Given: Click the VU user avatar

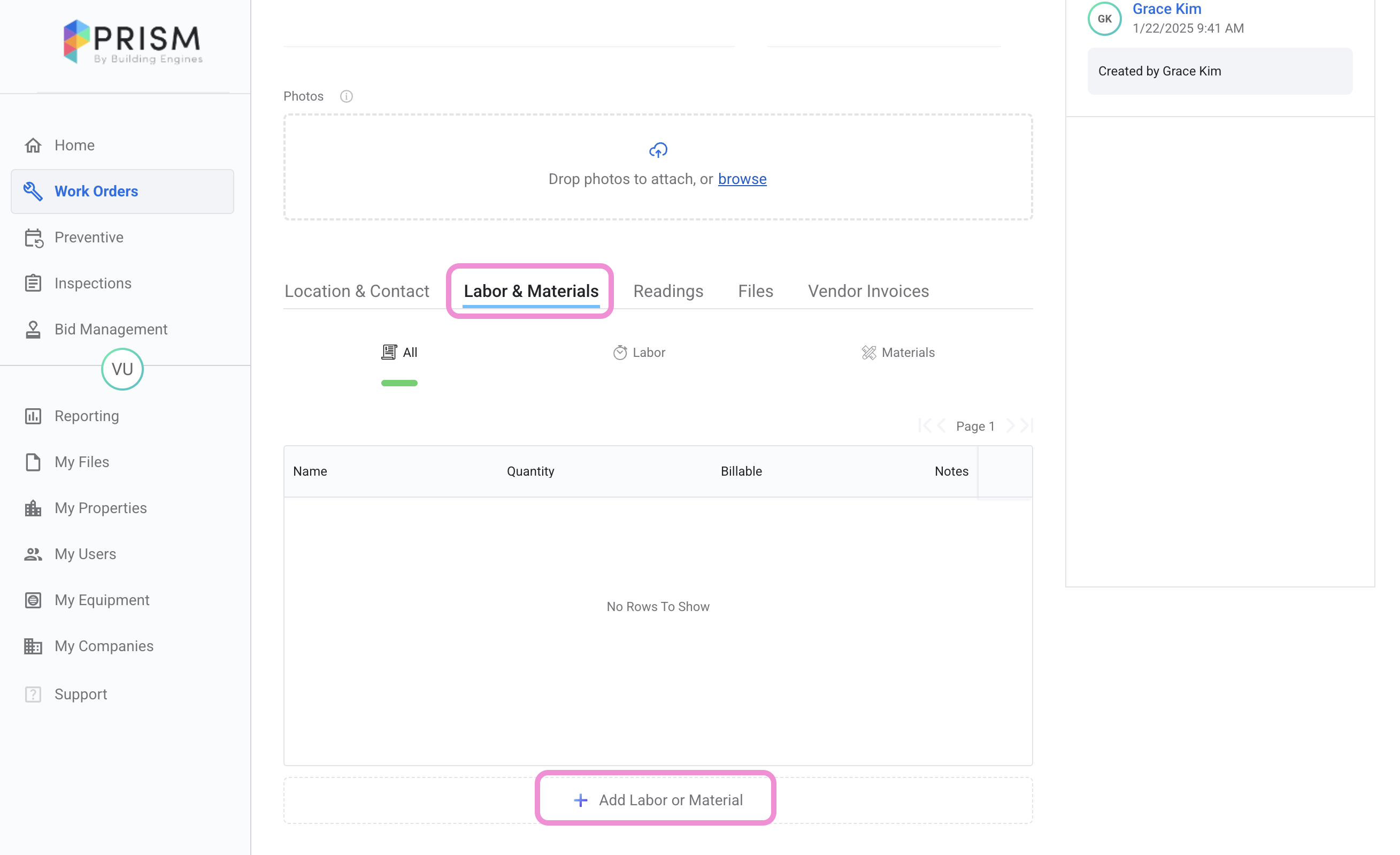Looking at the screenshot, I should coord(122,369).
